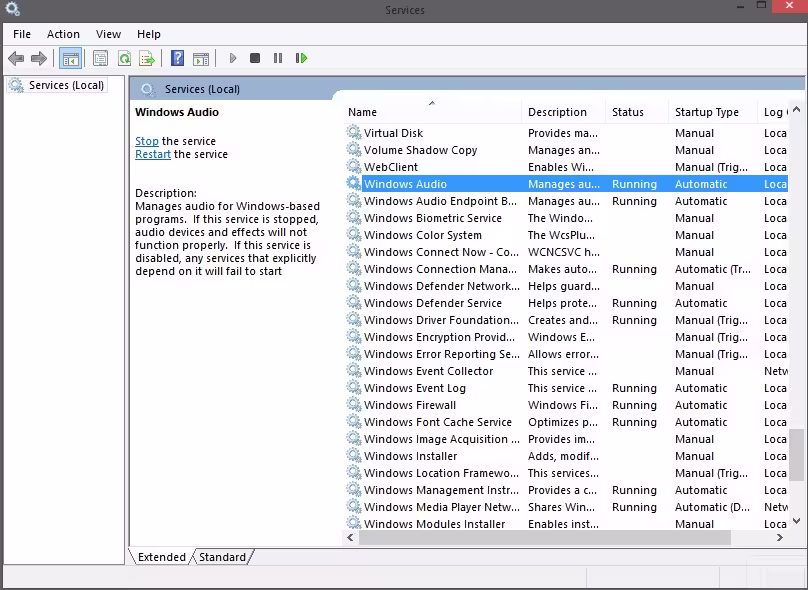Click the gear icon beside Virtual Disk
Viewport: 808px width, 590px height.
pos(354,132)
